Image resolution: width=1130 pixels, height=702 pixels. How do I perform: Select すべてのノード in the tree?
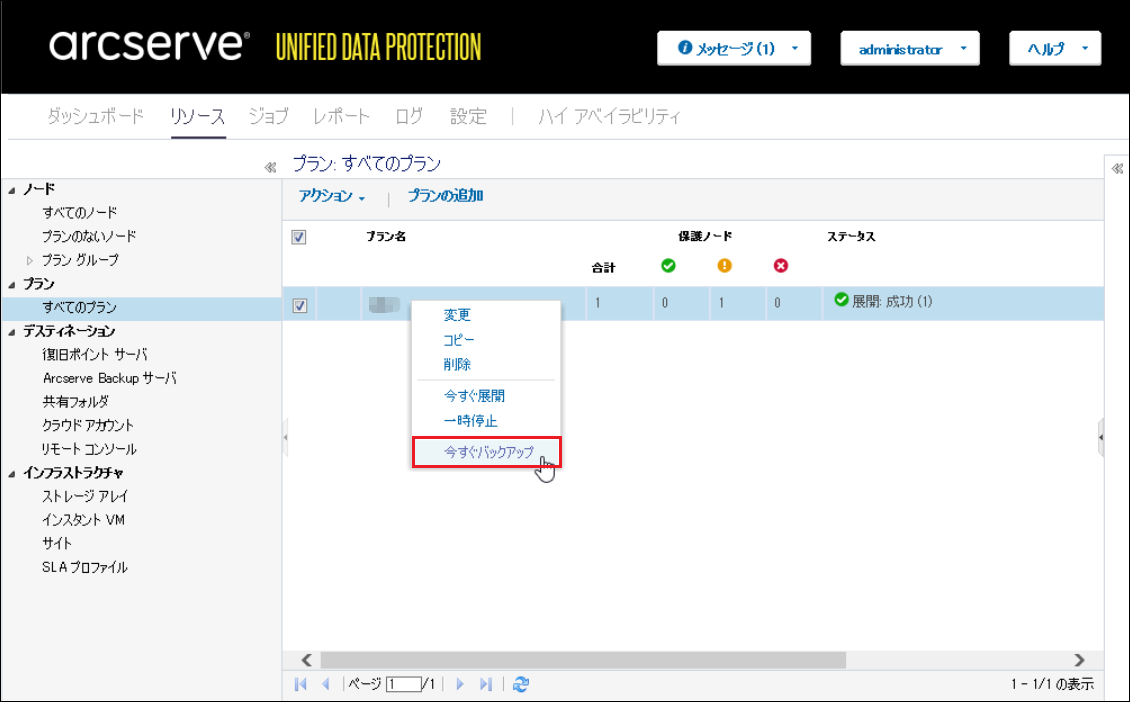[79, 213]
